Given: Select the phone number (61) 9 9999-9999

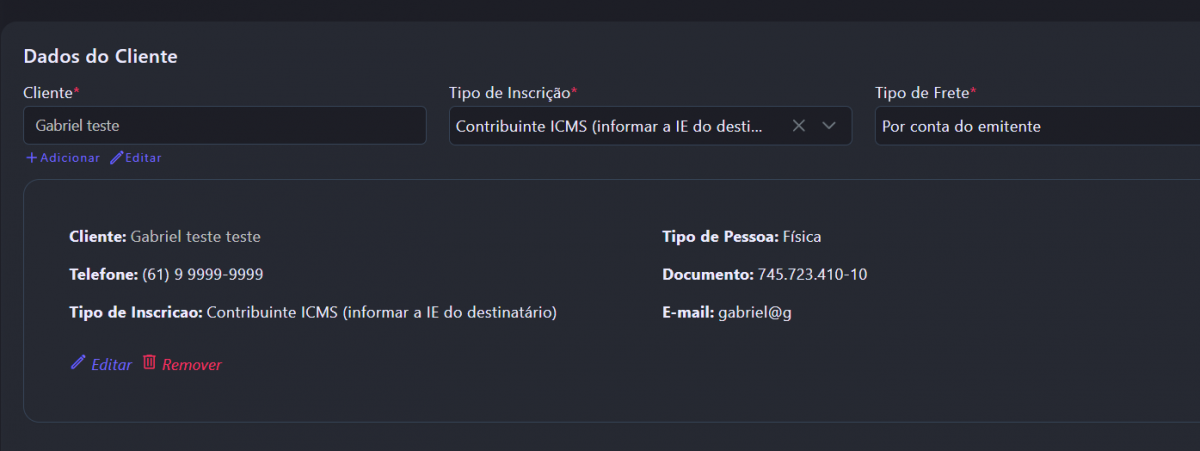Looking at the screenshot, I should 203,274.
